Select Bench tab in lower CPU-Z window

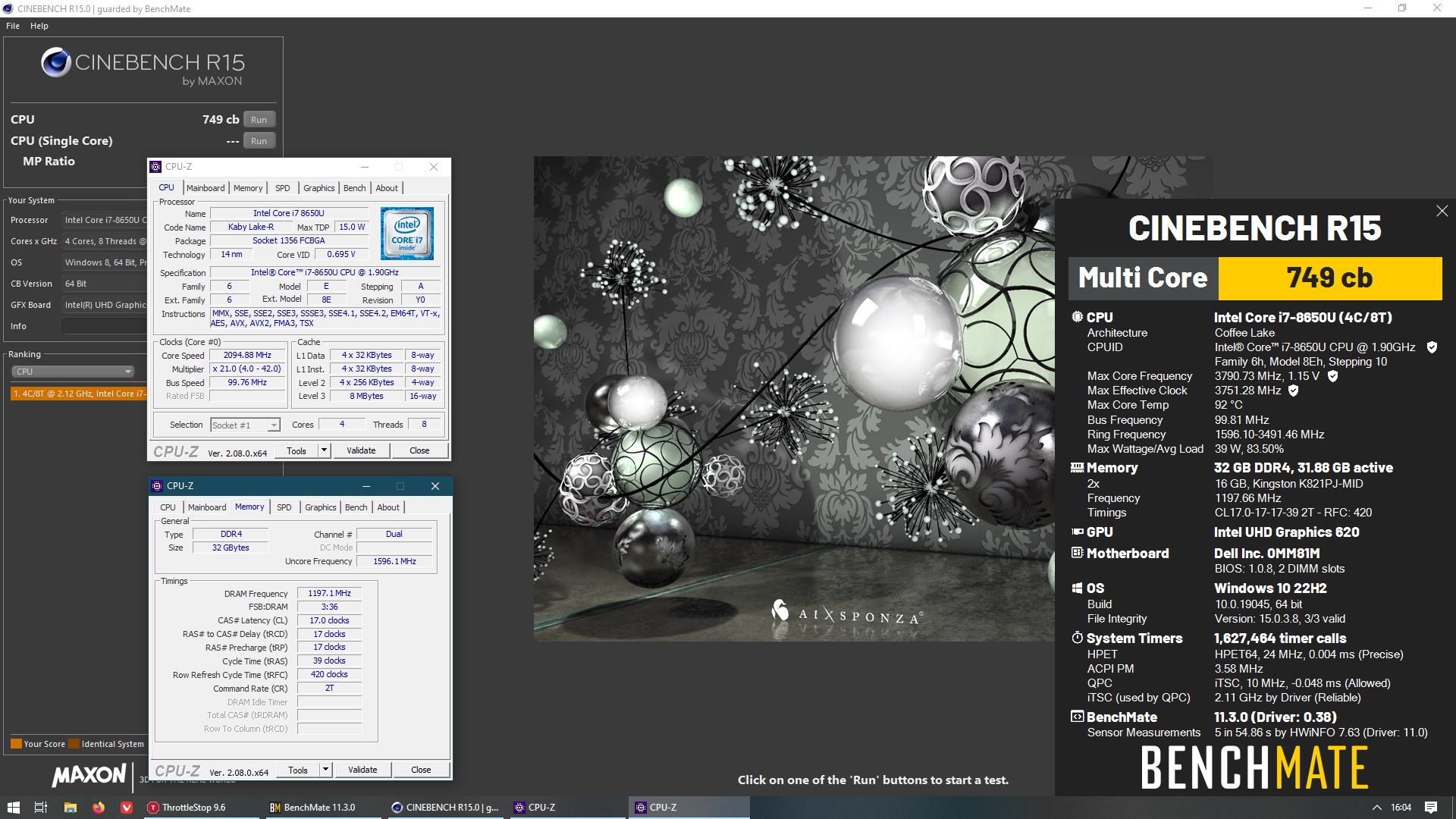(356, 507)
